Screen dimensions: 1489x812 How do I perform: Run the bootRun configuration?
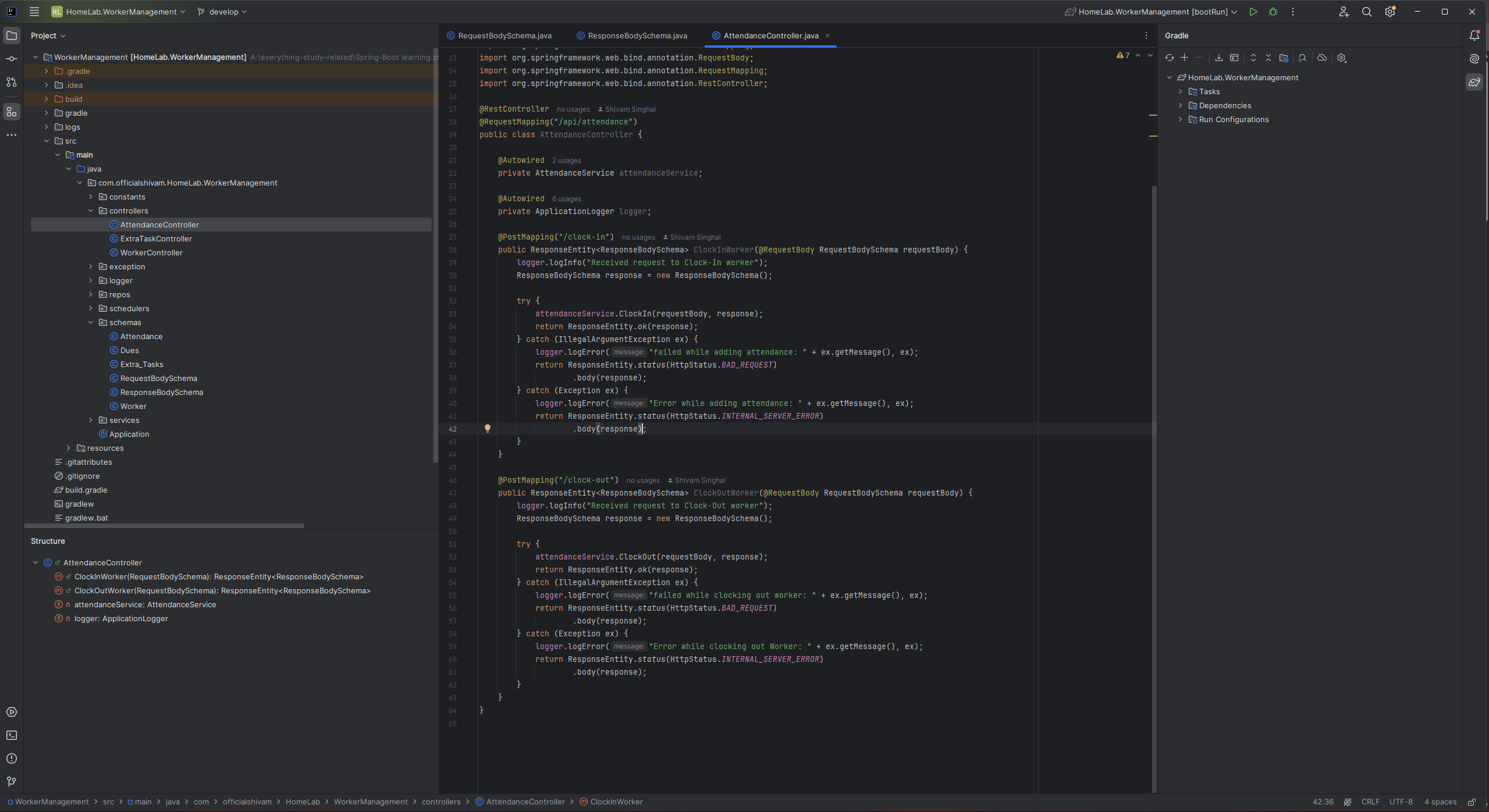pos(1253,12)
